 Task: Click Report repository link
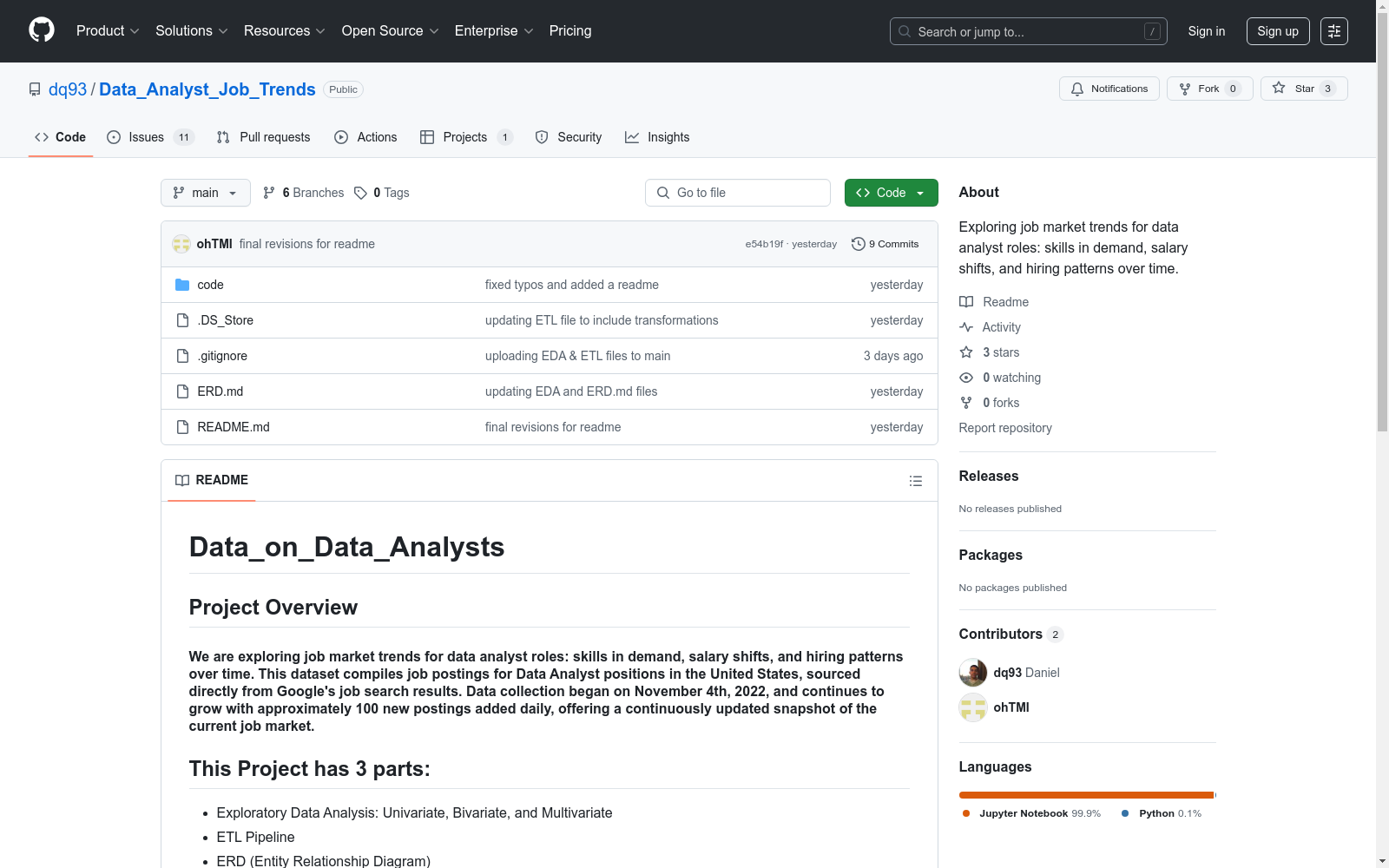point(1005,428)
